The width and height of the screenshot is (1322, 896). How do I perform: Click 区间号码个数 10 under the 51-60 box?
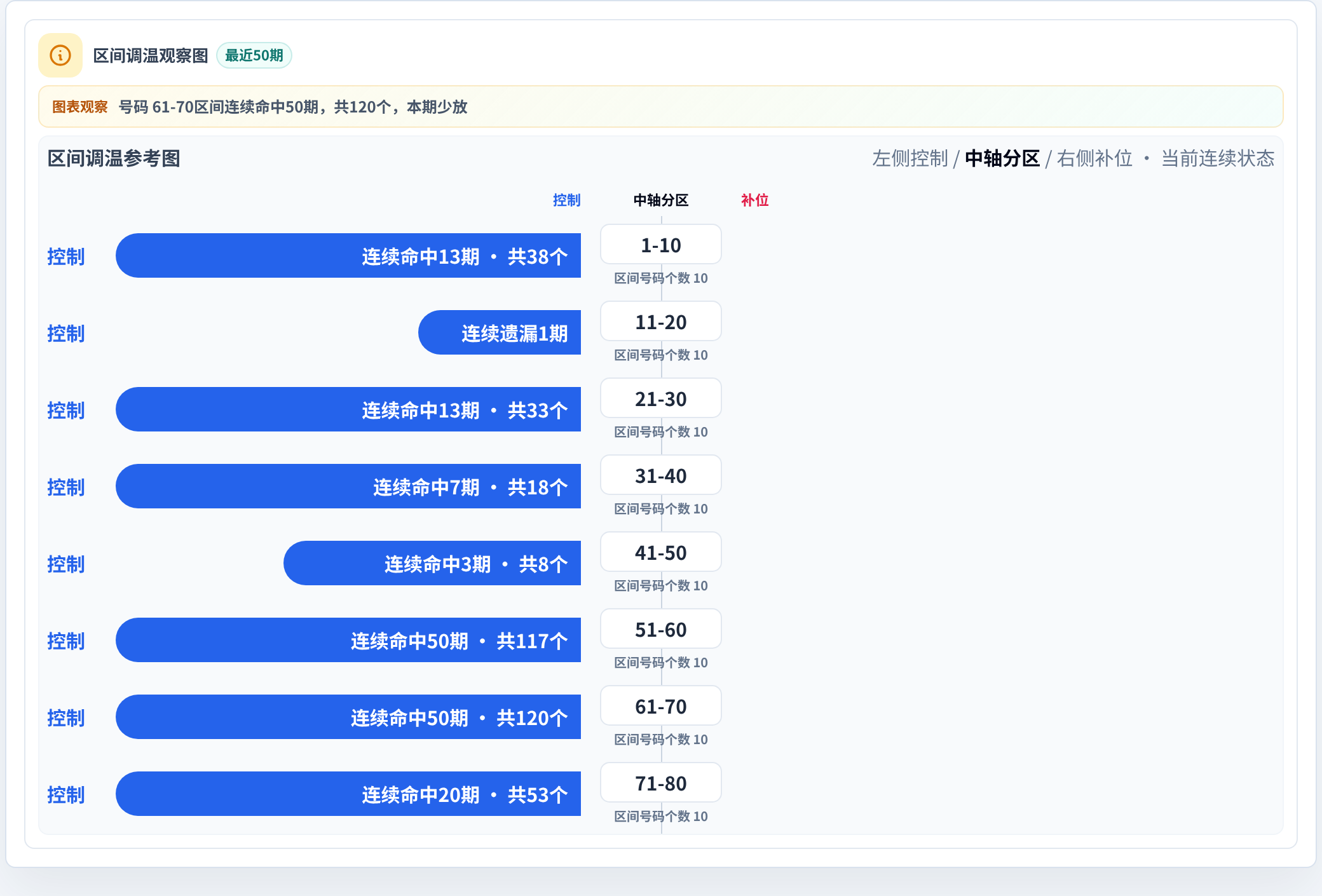661,663
